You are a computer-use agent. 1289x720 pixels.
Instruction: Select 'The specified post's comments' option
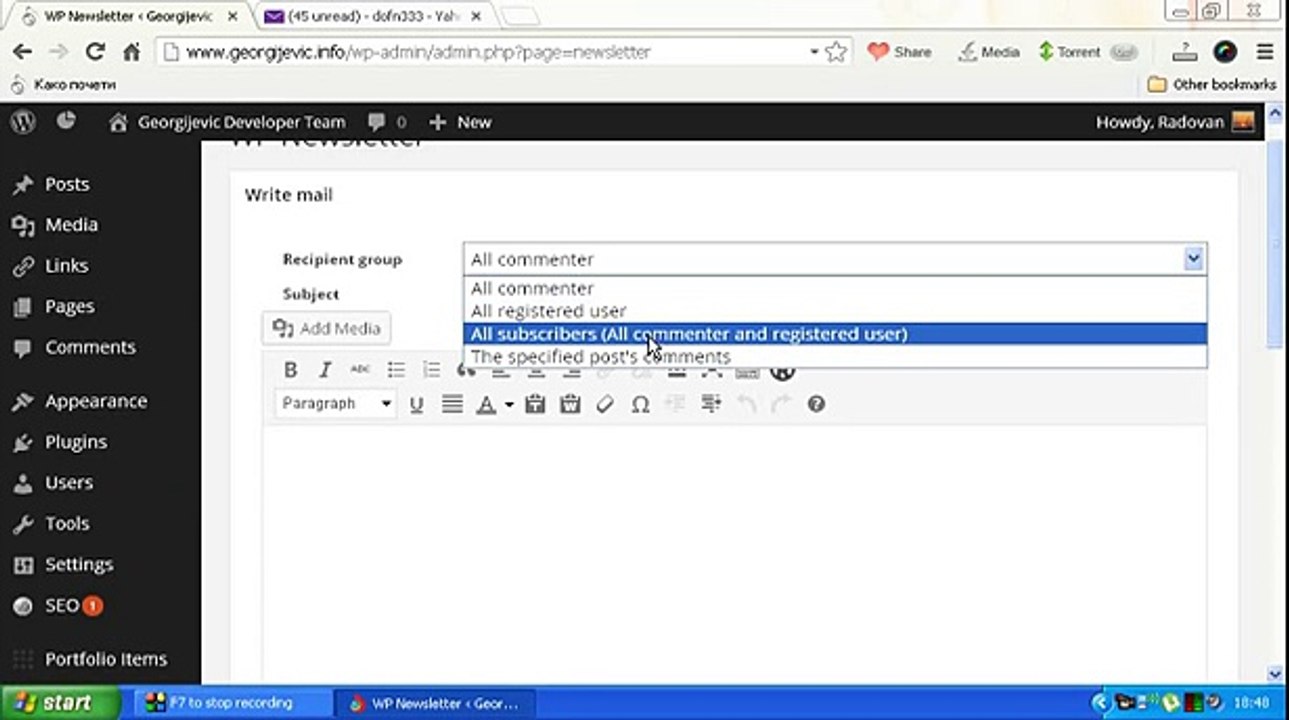pos(835,356)
